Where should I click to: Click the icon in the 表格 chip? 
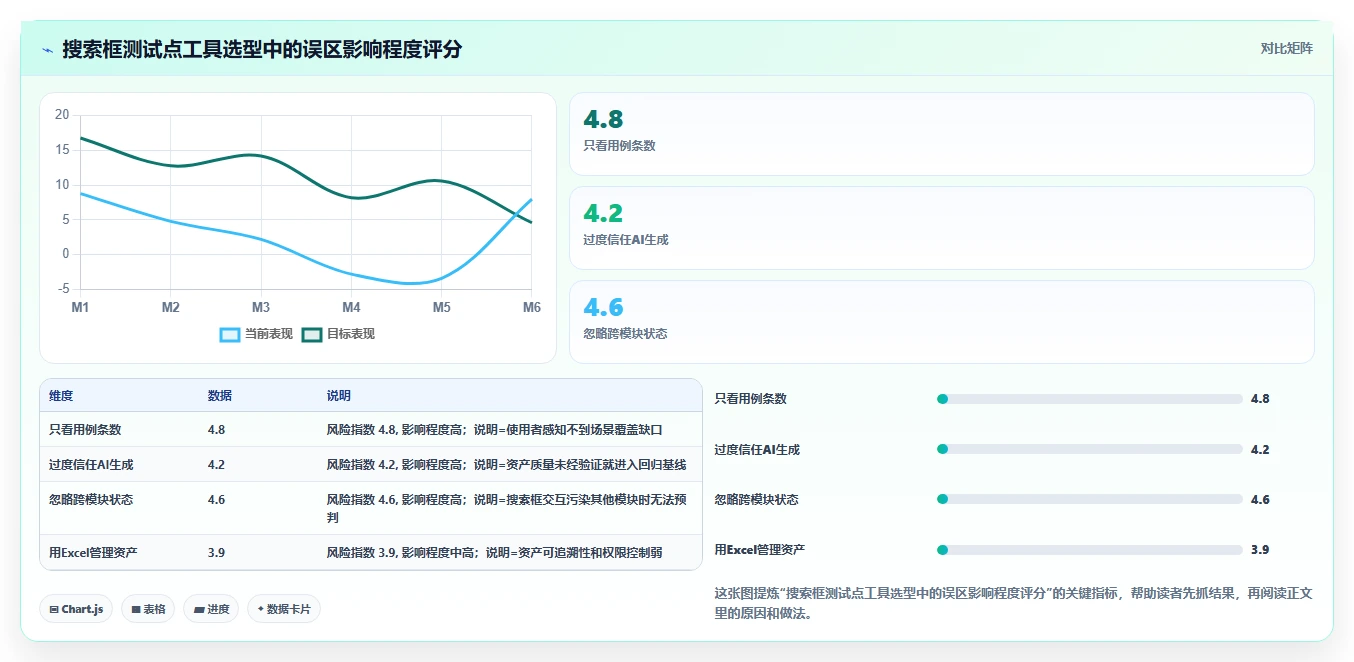pos(136,609)
